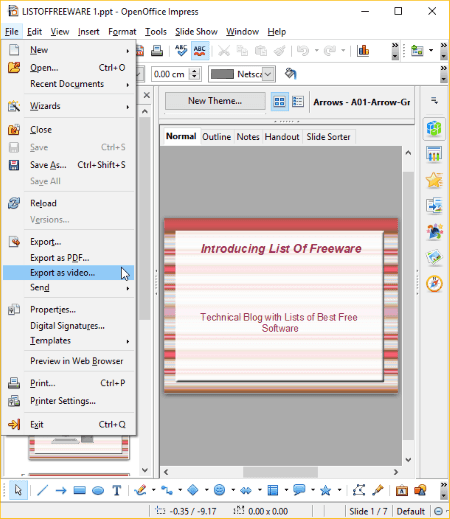Viewport: 450px width, 519px height.
Task: Run the Spelling and Grammar check icon
Action: pyautogui.click(x=181, y=51)
